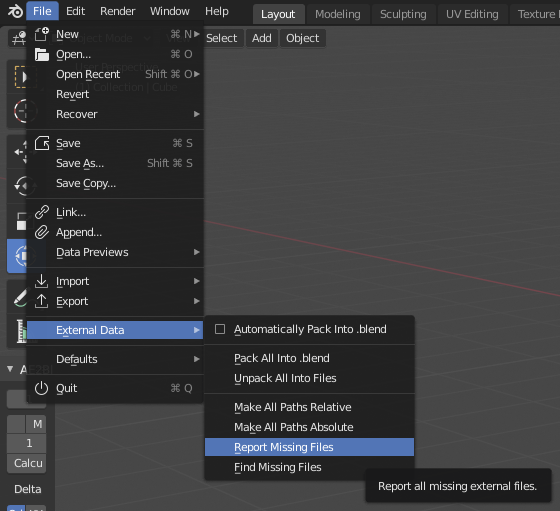
Task: Switch to the Layout workspace tab
Action: click(278, 14)
